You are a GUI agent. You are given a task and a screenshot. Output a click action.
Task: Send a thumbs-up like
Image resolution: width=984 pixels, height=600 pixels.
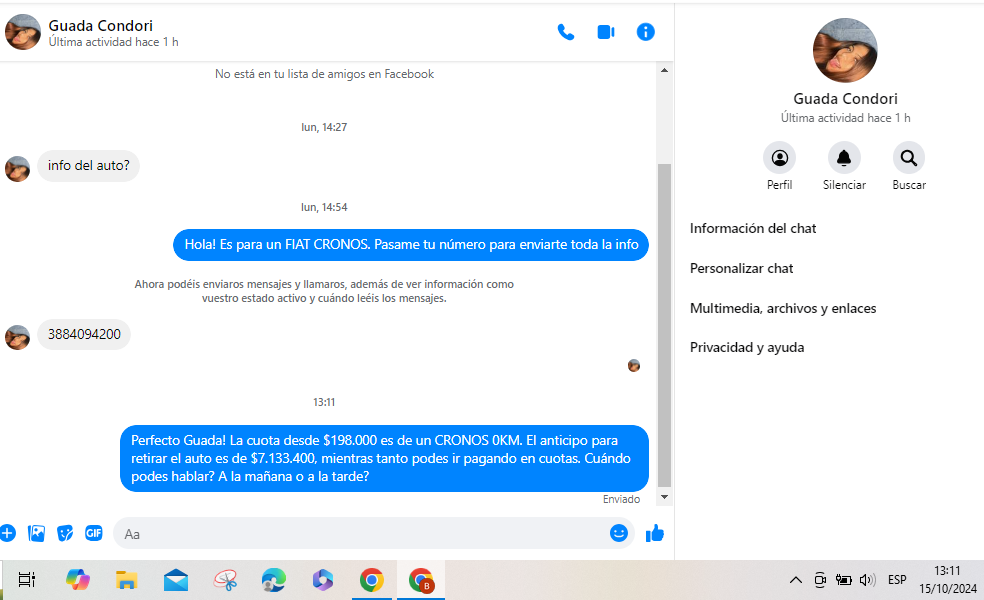655,533
